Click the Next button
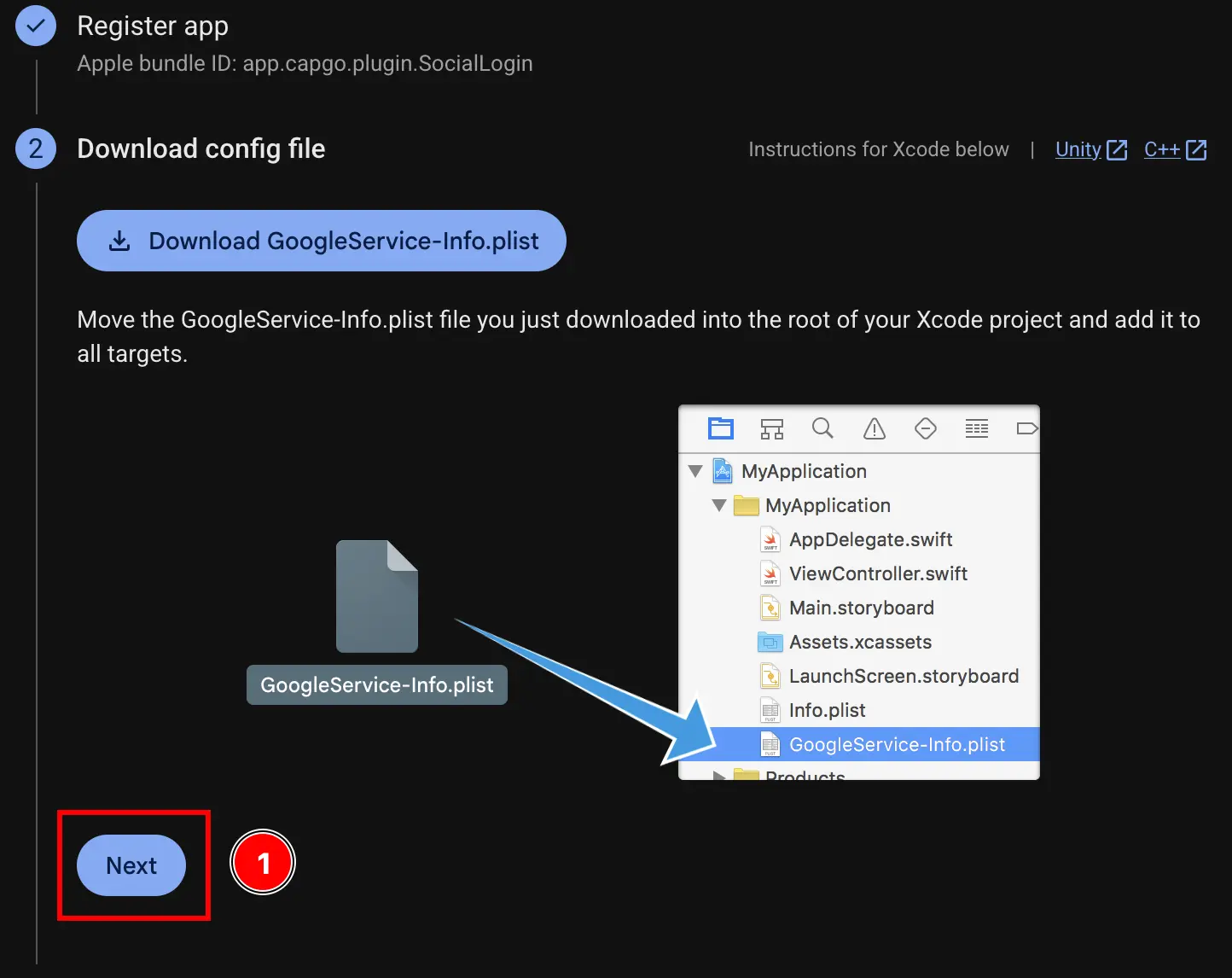 tap(131, 865)
